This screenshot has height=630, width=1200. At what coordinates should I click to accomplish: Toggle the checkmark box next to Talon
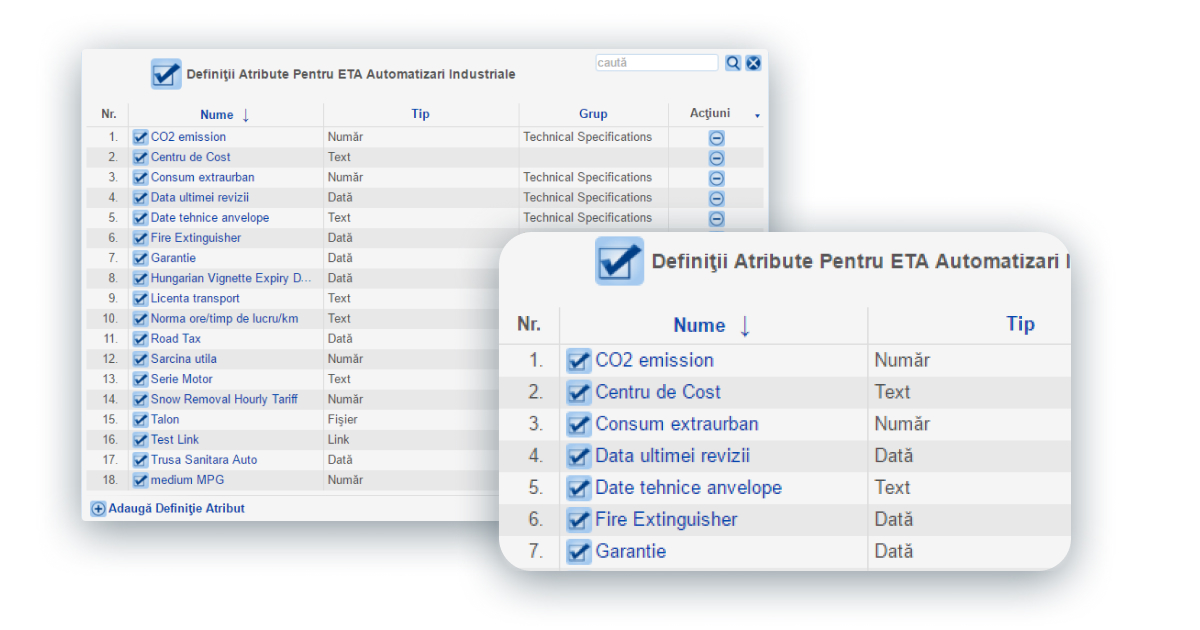(x=140, y=420)
